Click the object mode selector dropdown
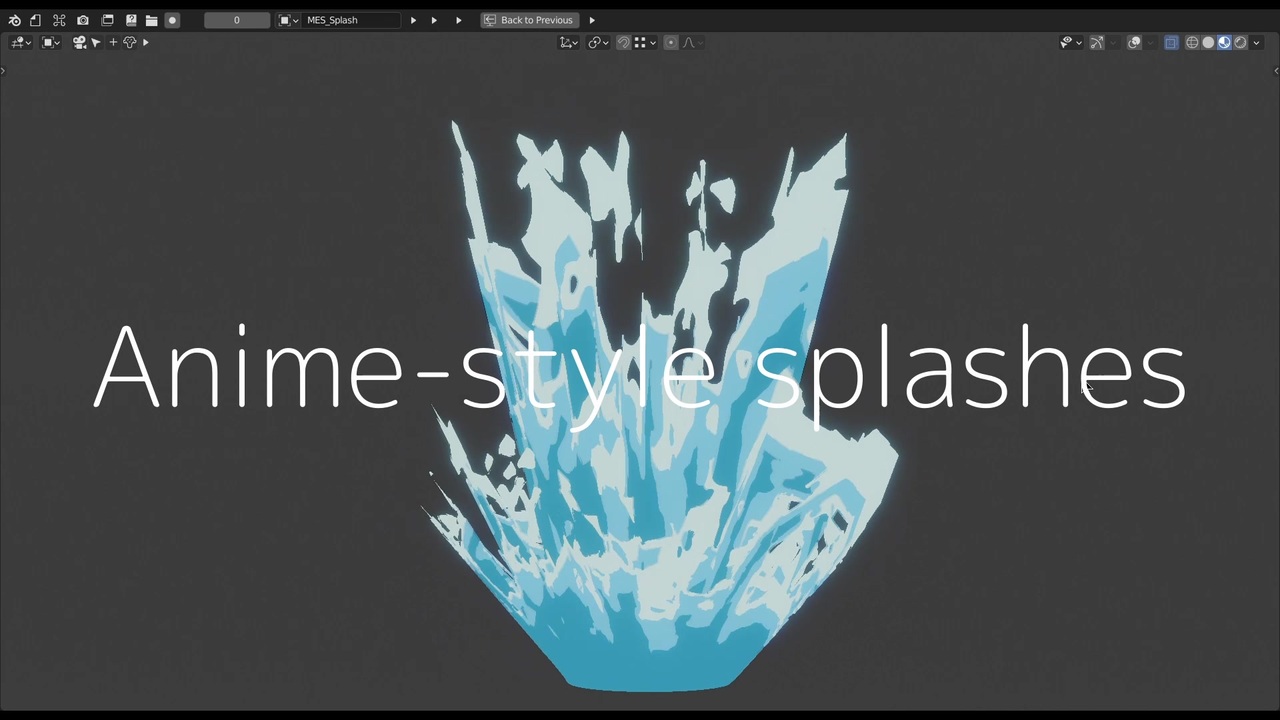The height and width of the screenshot is (720, 1280). (50, 42)
